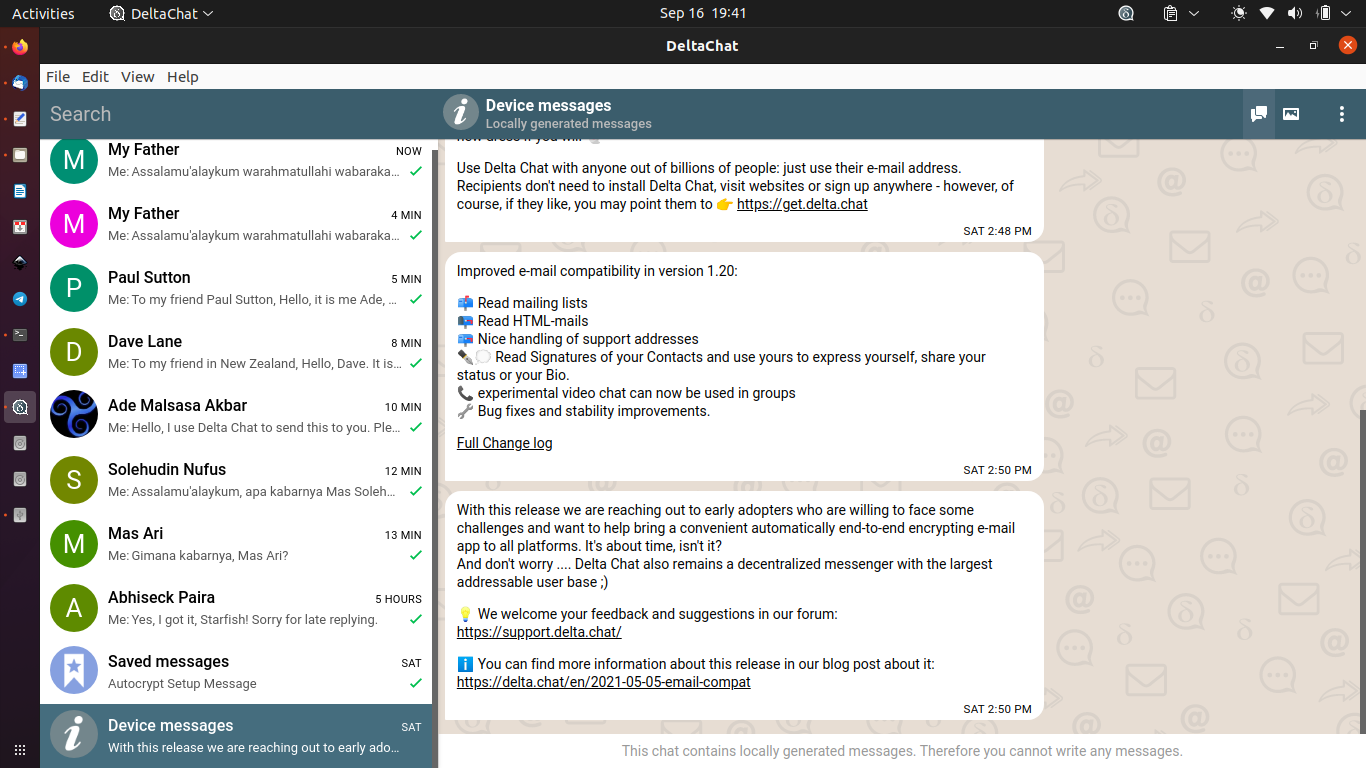Click the Paul Sutton 'P' avatar
Viewport: 1366px width, 768px height.
74,286
